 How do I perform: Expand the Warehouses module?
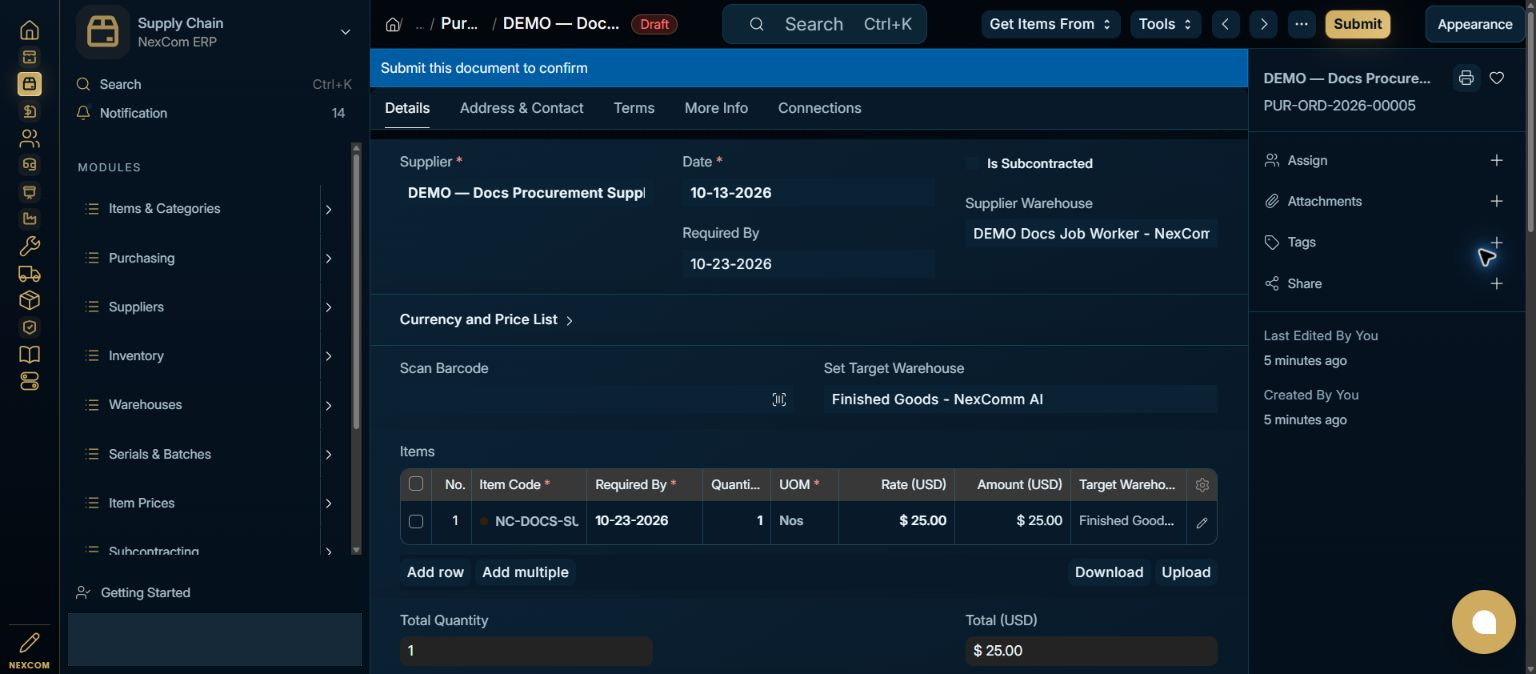328,405
